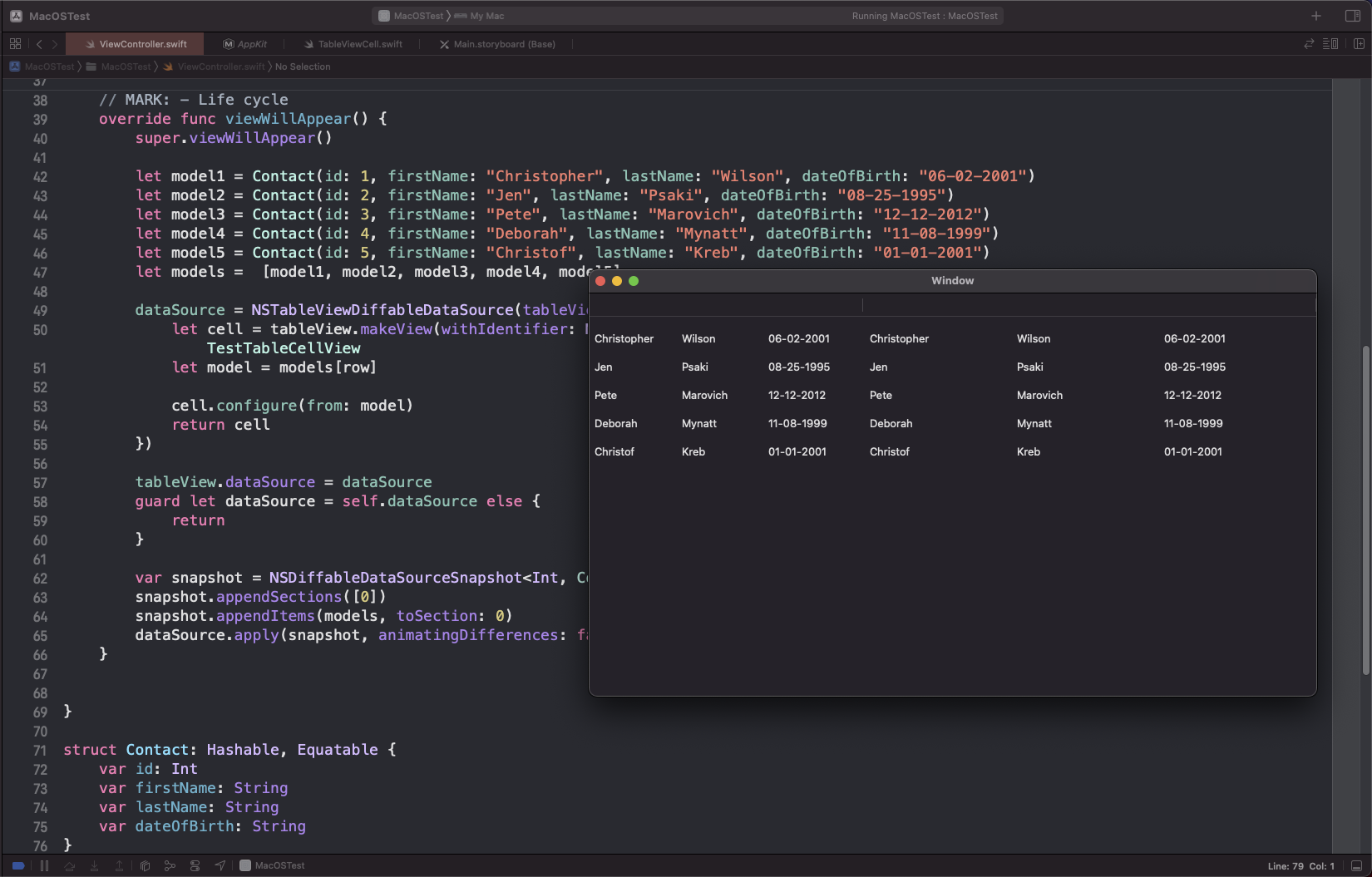
Task: Click MacOSTest project in breadcrumb path
Action: tap(42, 67)
